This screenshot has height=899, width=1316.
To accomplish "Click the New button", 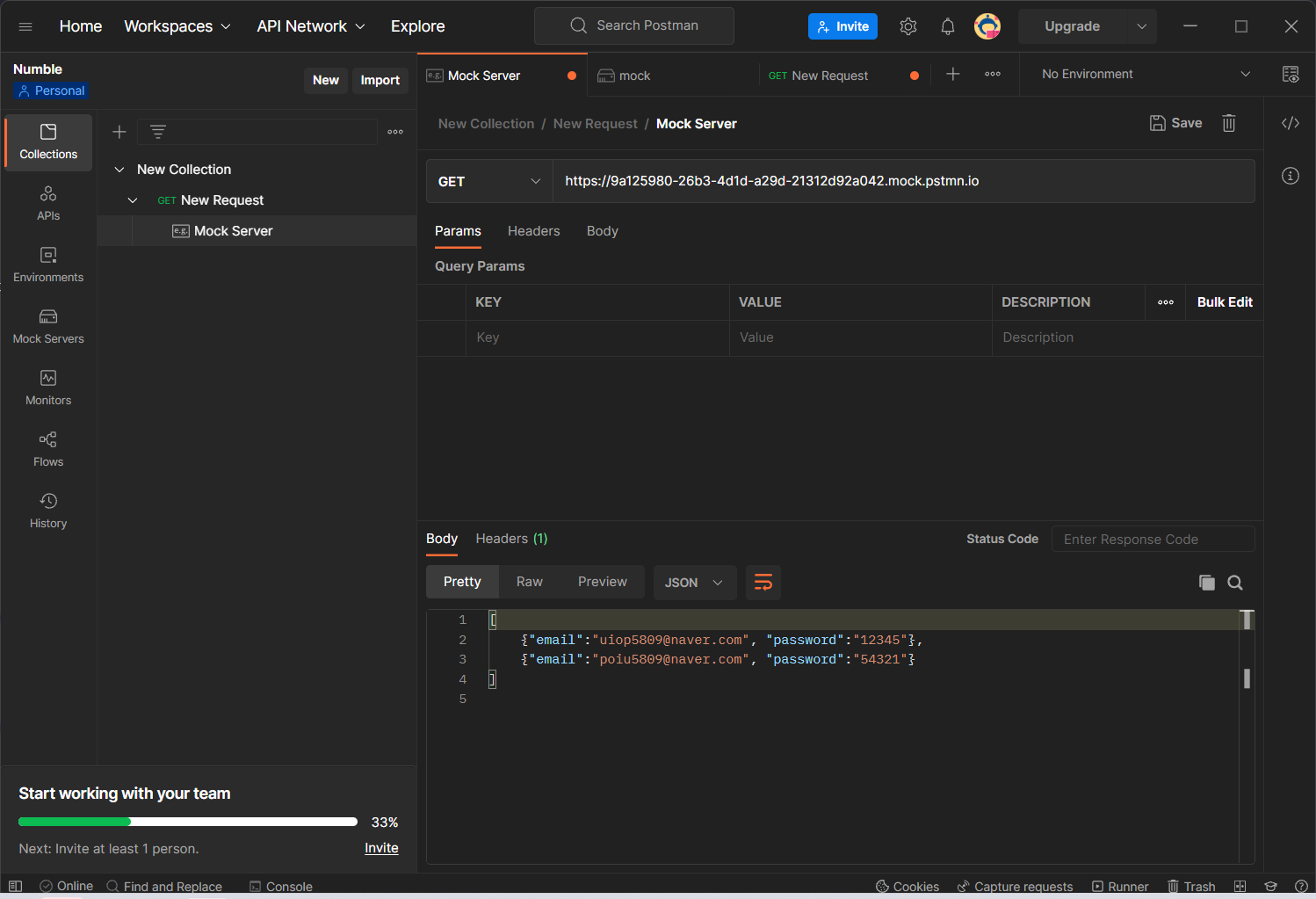I will tap(326, 80).
